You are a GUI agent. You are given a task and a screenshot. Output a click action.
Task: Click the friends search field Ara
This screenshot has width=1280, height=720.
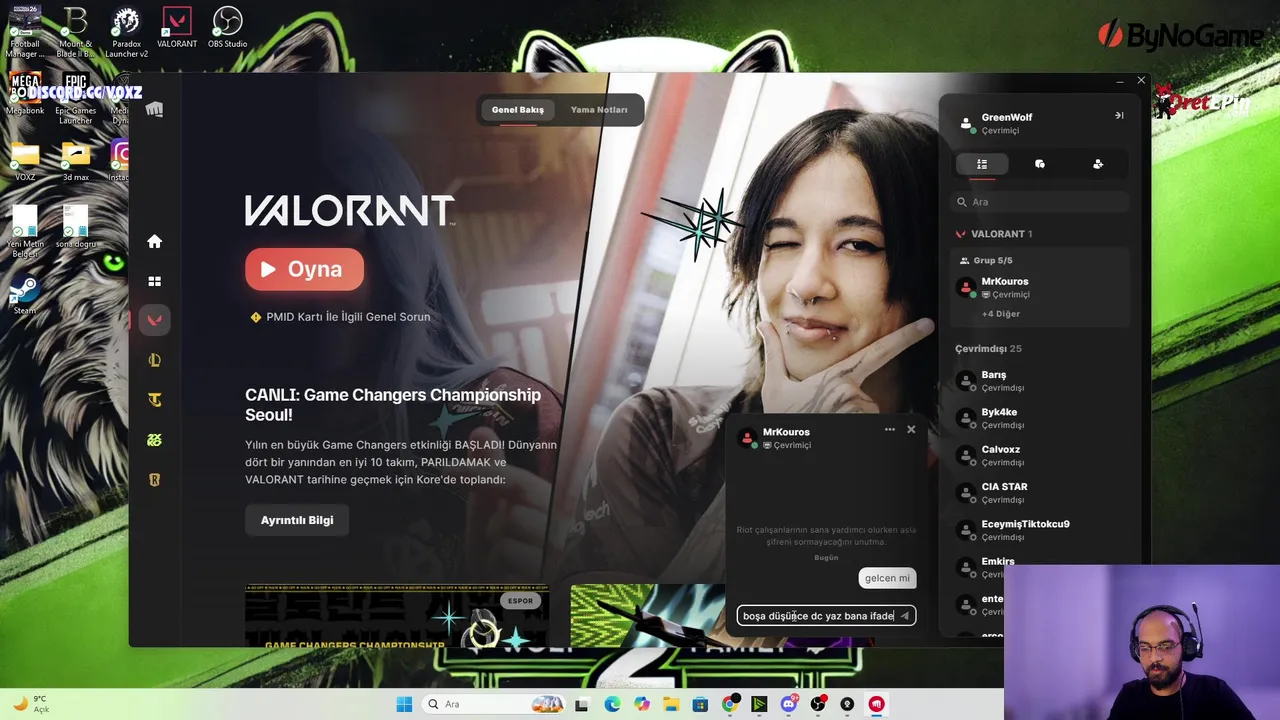coord(1040,202)
